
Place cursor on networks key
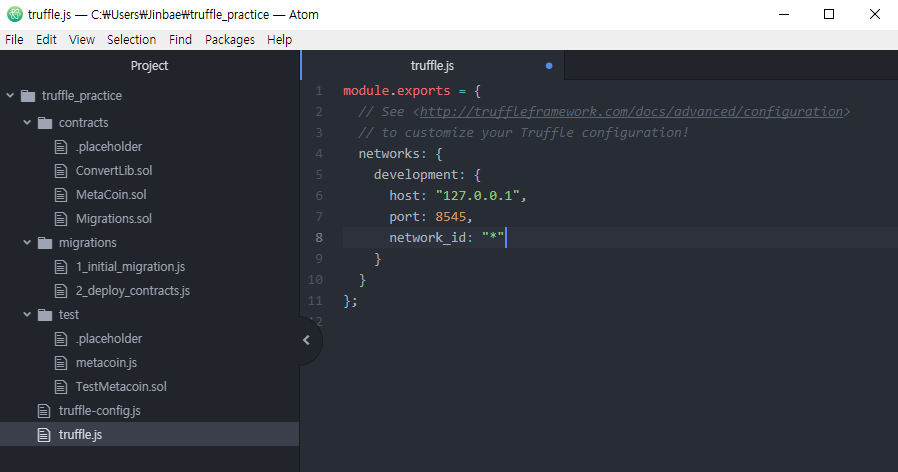click(x=389, y=154)
